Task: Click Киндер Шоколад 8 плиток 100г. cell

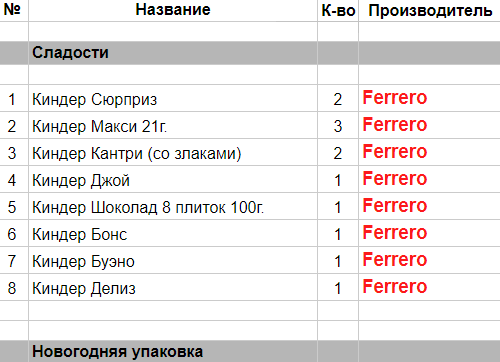Action: tap(173, 207)
